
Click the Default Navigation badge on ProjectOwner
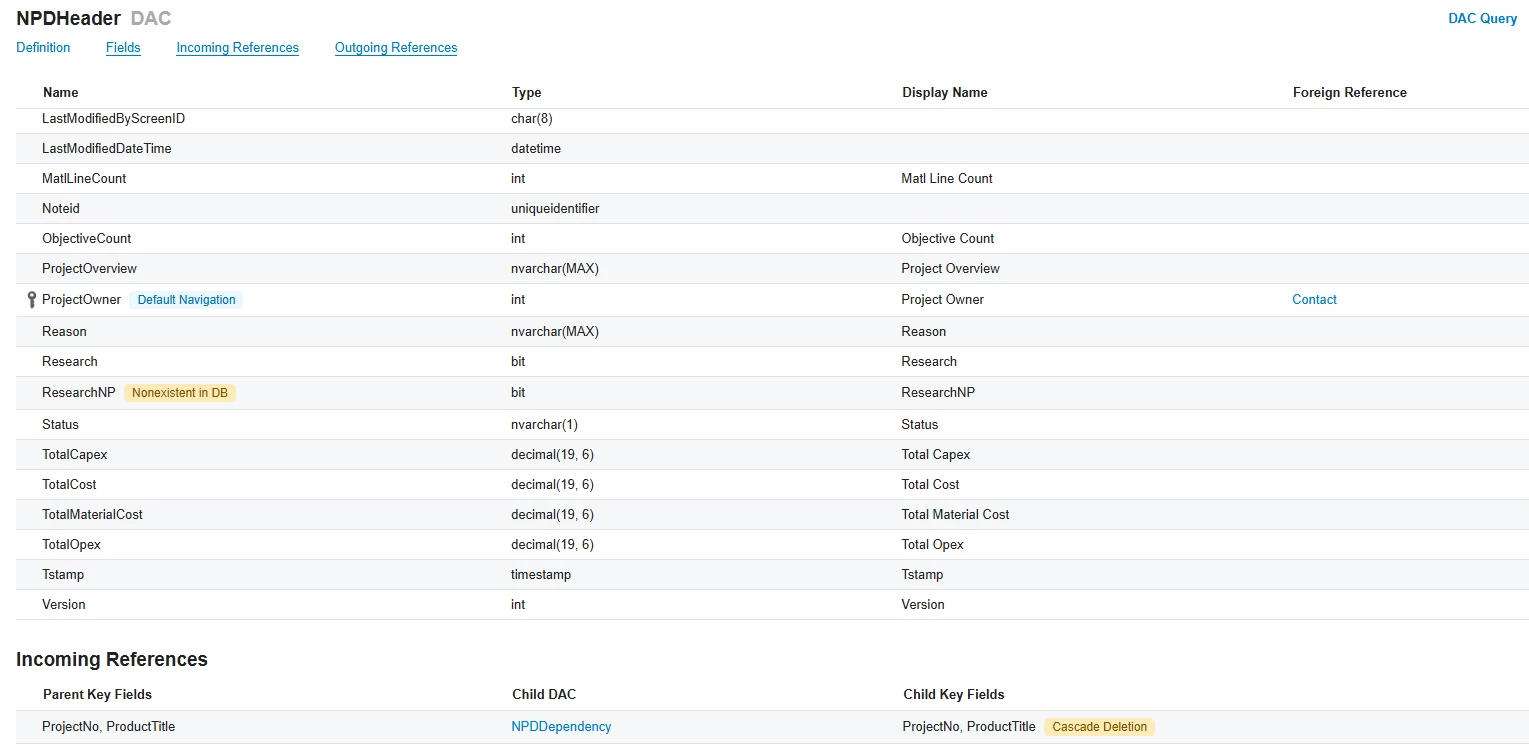click(185, 299)
